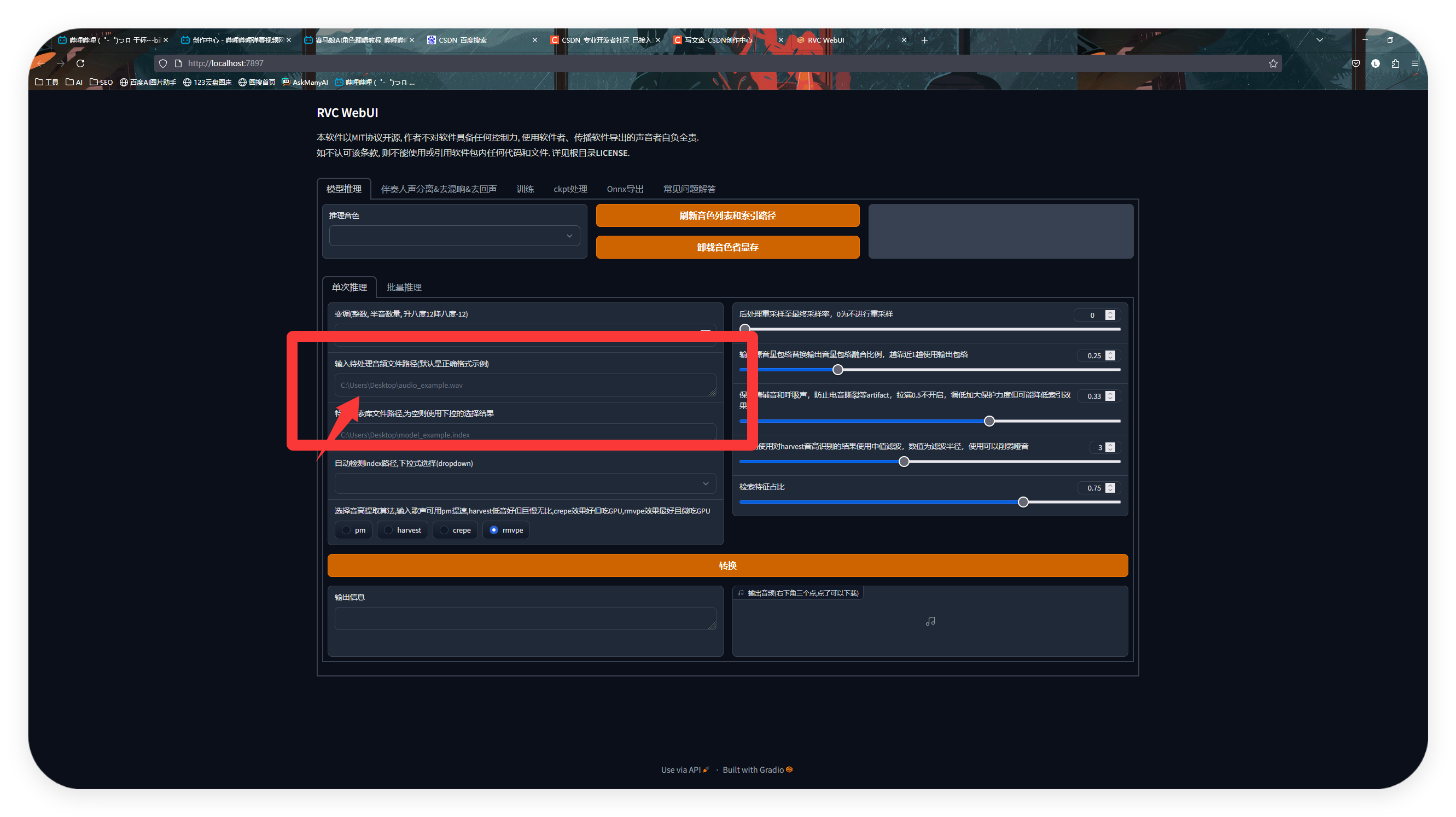
Task: Switch to the 训练 tab
Action: 525,189
